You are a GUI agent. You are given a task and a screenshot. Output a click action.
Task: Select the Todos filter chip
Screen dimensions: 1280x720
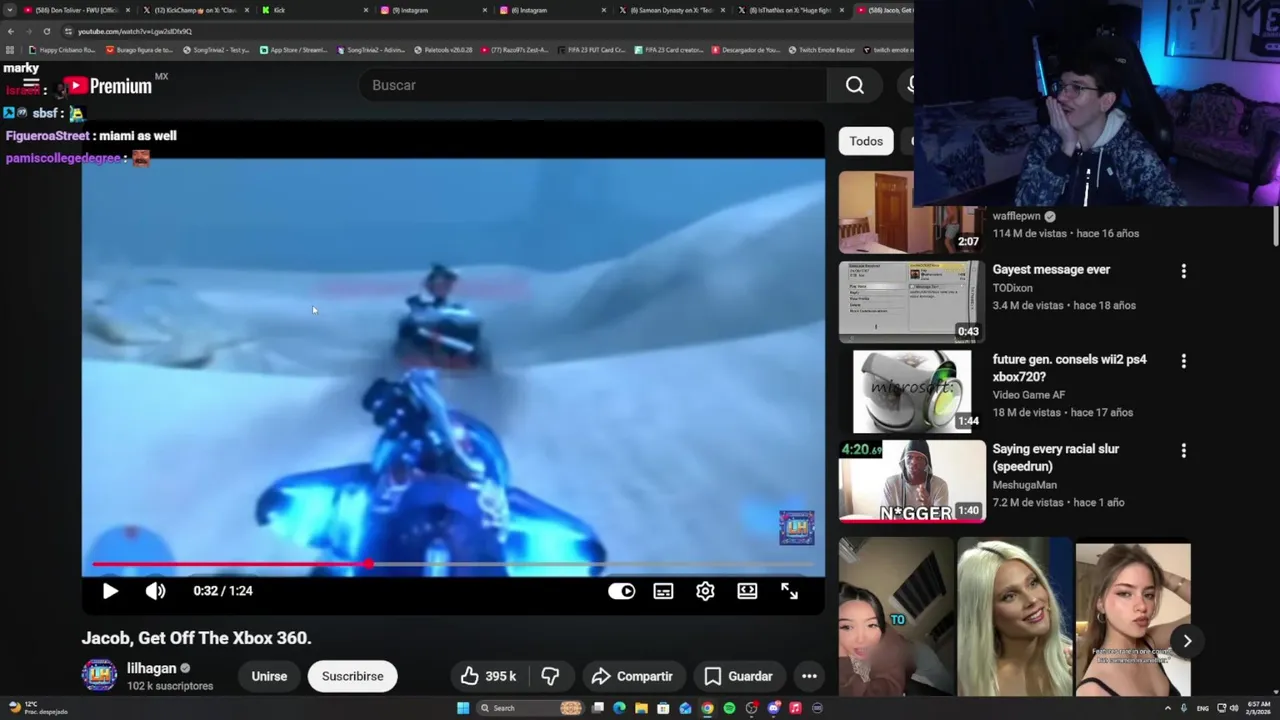(x=866, y=141)
